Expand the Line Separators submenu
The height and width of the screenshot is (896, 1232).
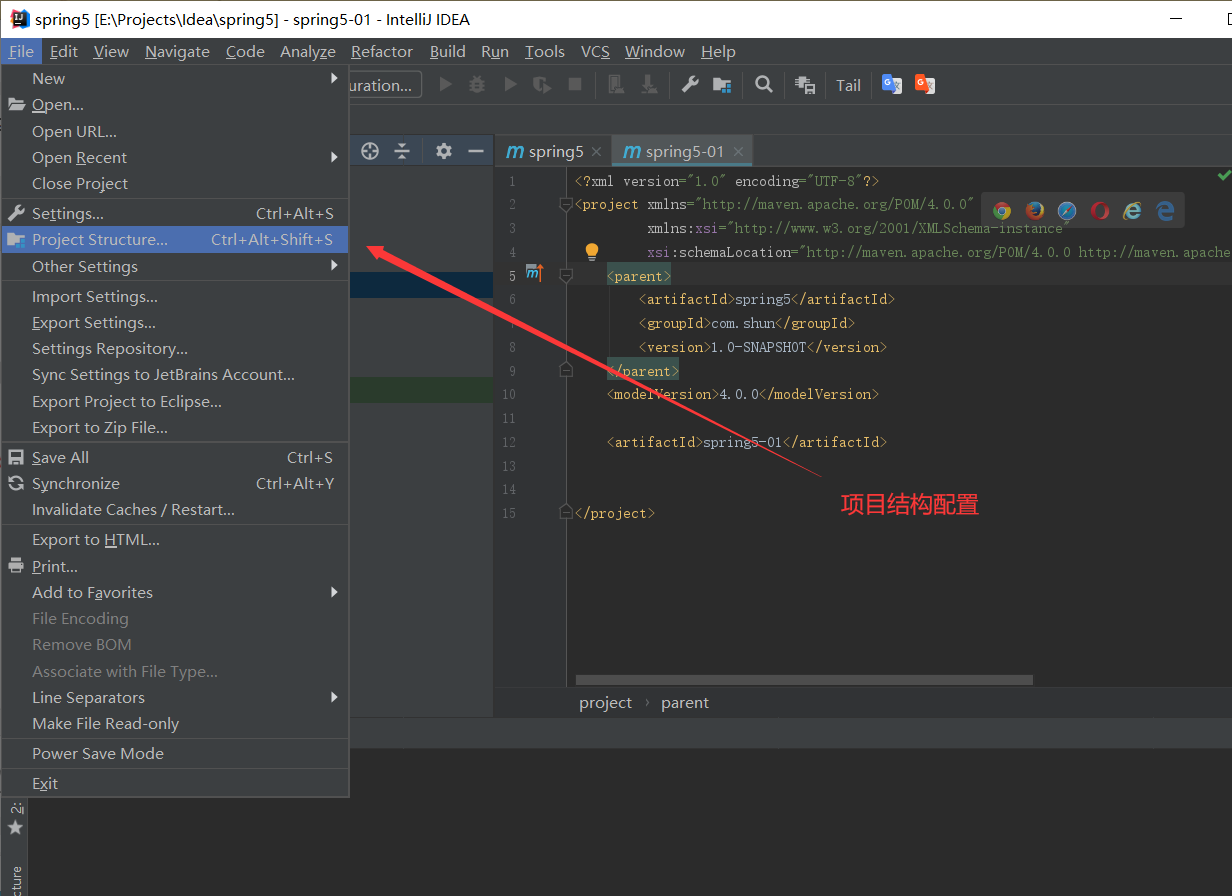[334, 697]
